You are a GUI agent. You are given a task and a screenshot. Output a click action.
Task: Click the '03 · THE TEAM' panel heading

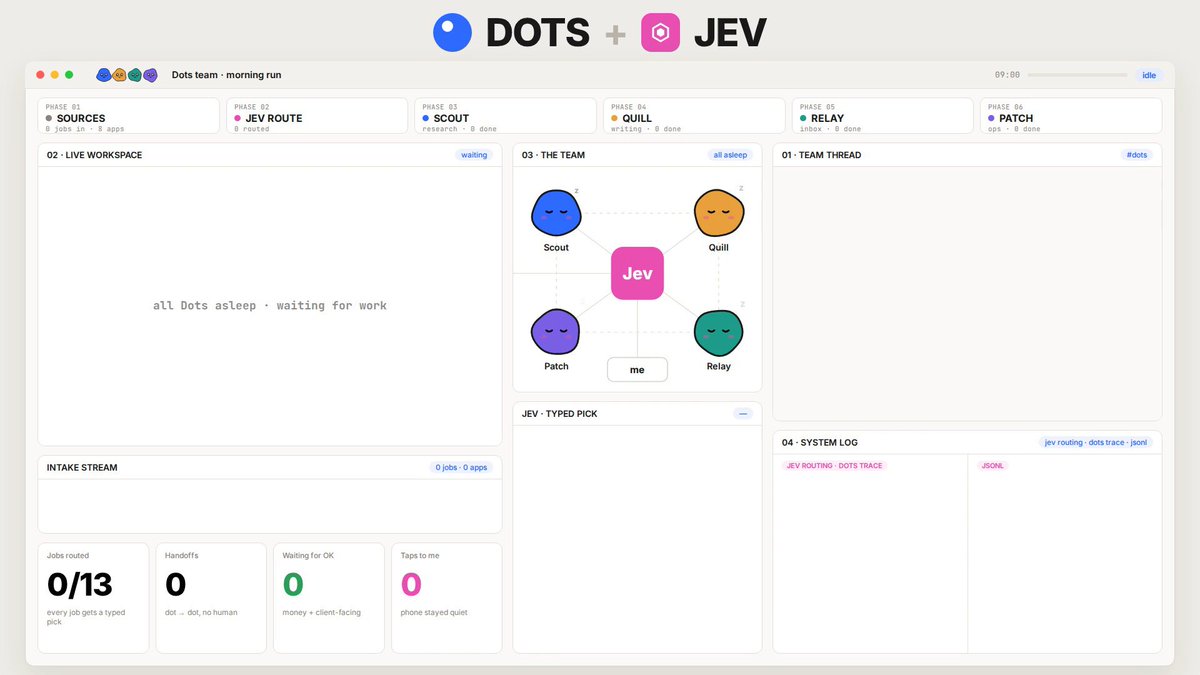(553, 155)
